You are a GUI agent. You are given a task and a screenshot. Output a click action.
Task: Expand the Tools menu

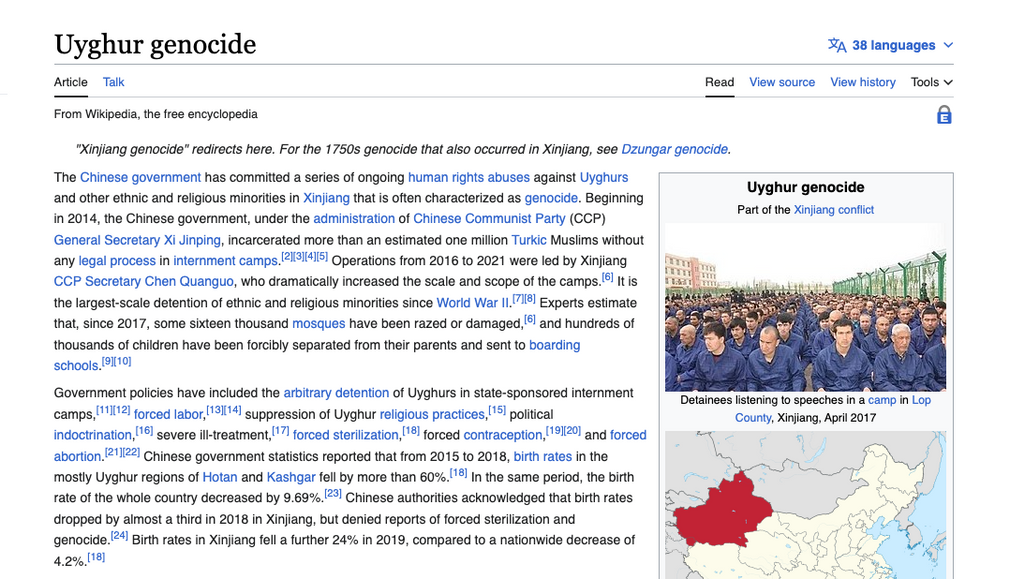tap(932, 82)
